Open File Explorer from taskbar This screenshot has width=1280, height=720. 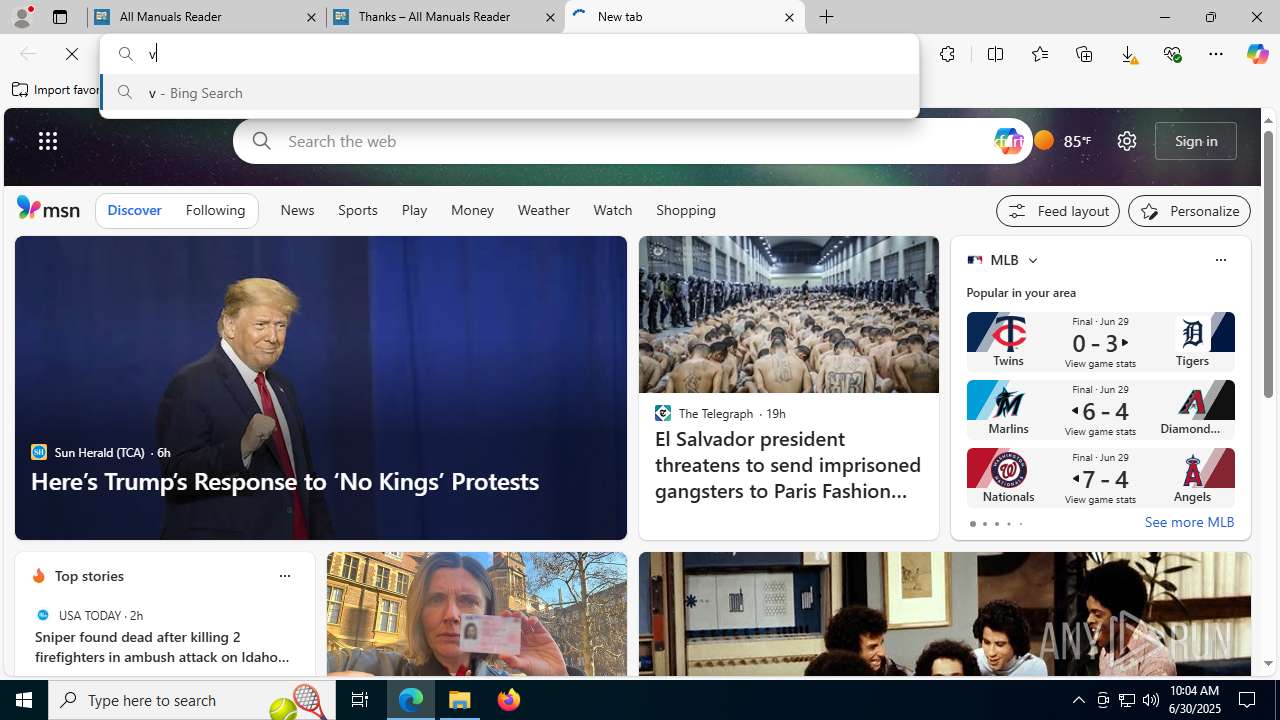point(460,700)
